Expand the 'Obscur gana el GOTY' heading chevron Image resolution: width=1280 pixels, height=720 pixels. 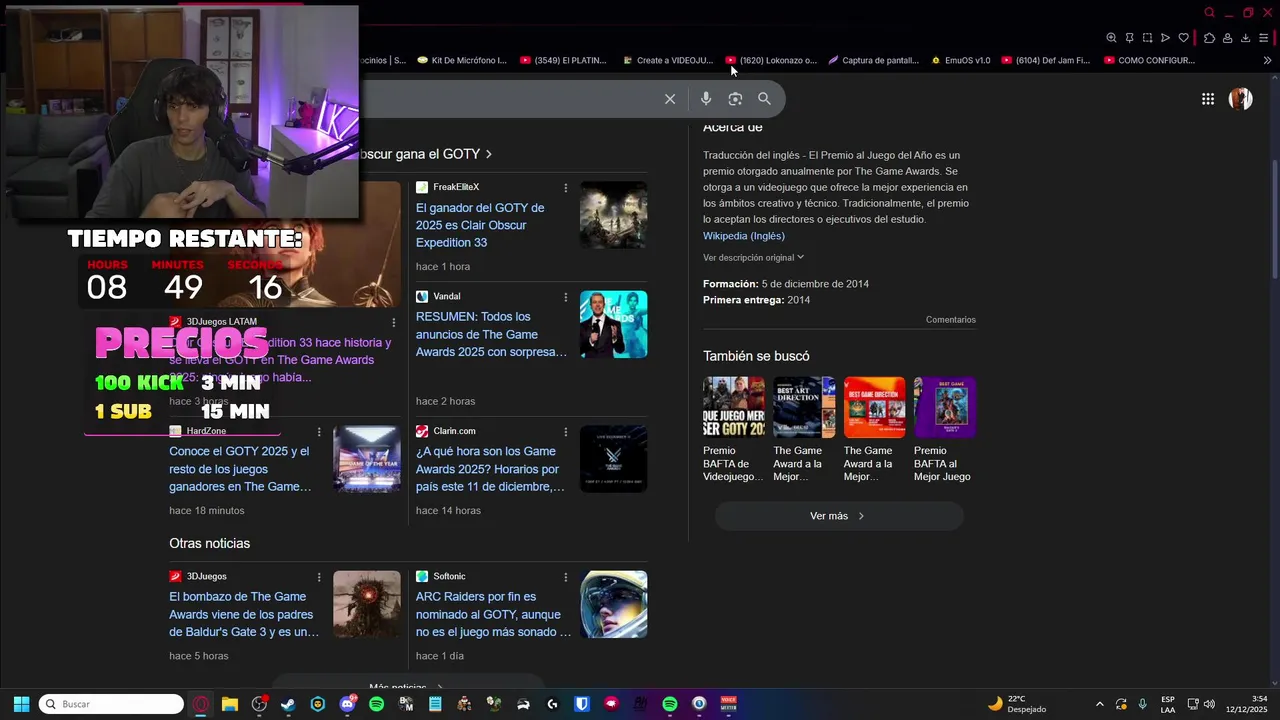coord(489,154)
